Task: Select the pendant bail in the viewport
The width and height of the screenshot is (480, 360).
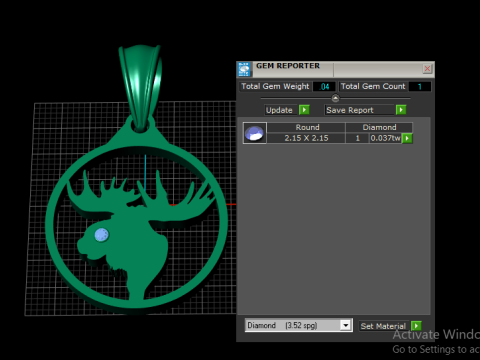Action: (x=141, y=87)
